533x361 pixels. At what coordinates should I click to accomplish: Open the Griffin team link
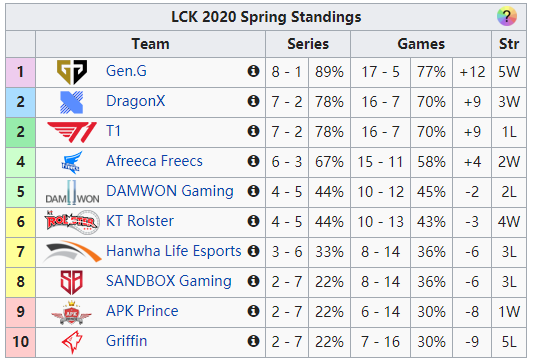click(126, 341)
